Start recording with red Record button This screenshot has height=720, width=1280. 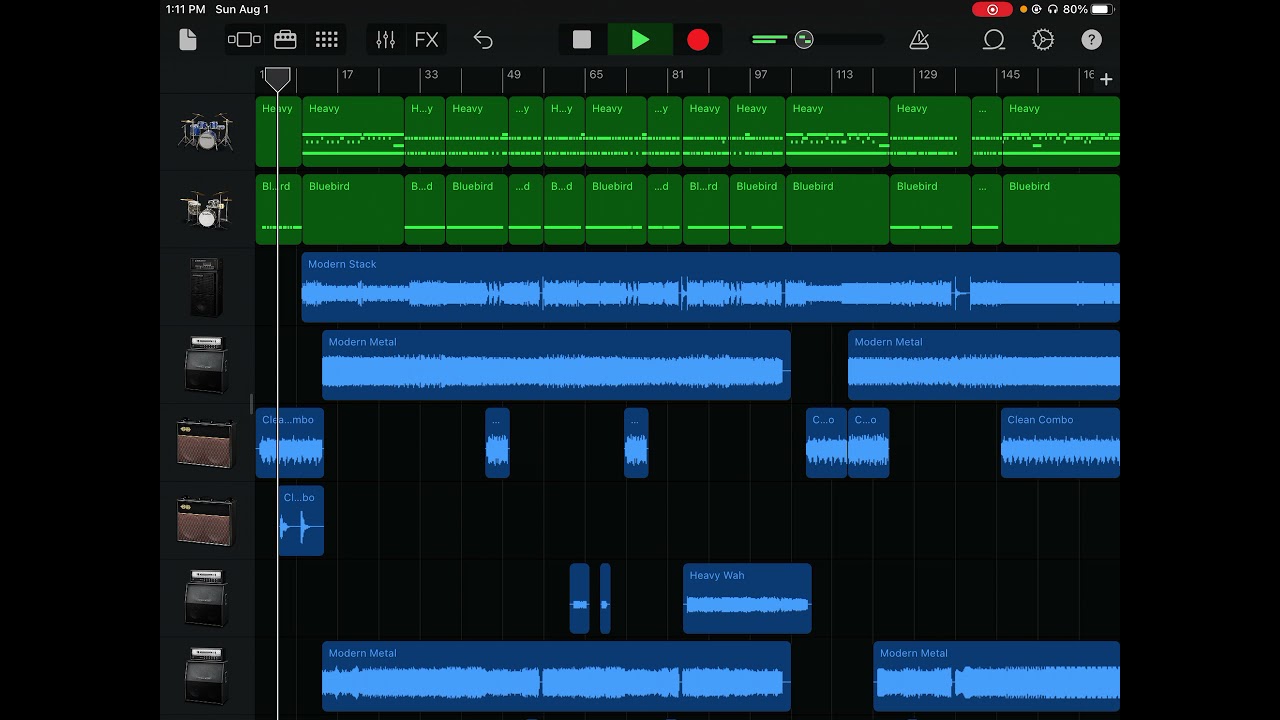point(698,40)
